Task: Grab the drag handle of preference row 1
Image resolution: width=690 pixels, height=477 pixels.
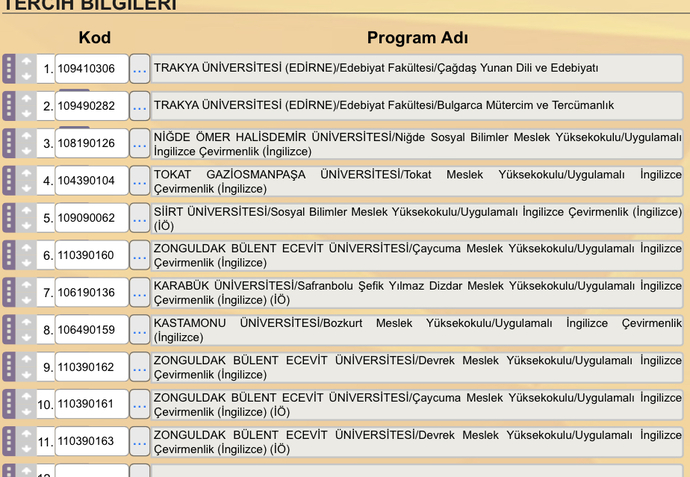Action: (x=9, y=69)
